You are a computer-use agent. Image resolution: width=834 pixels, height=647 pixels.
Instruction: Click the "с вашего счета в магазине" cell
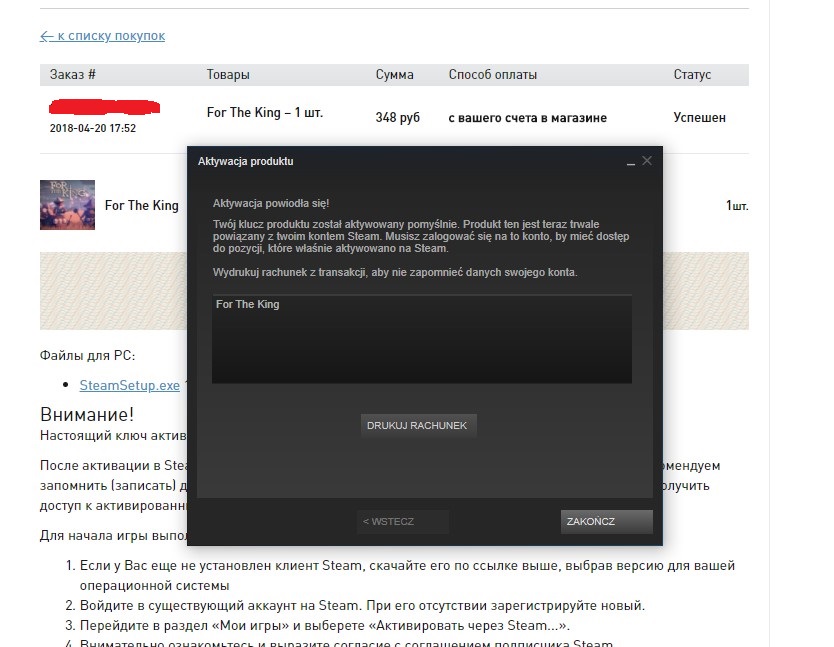coord(528,118)
